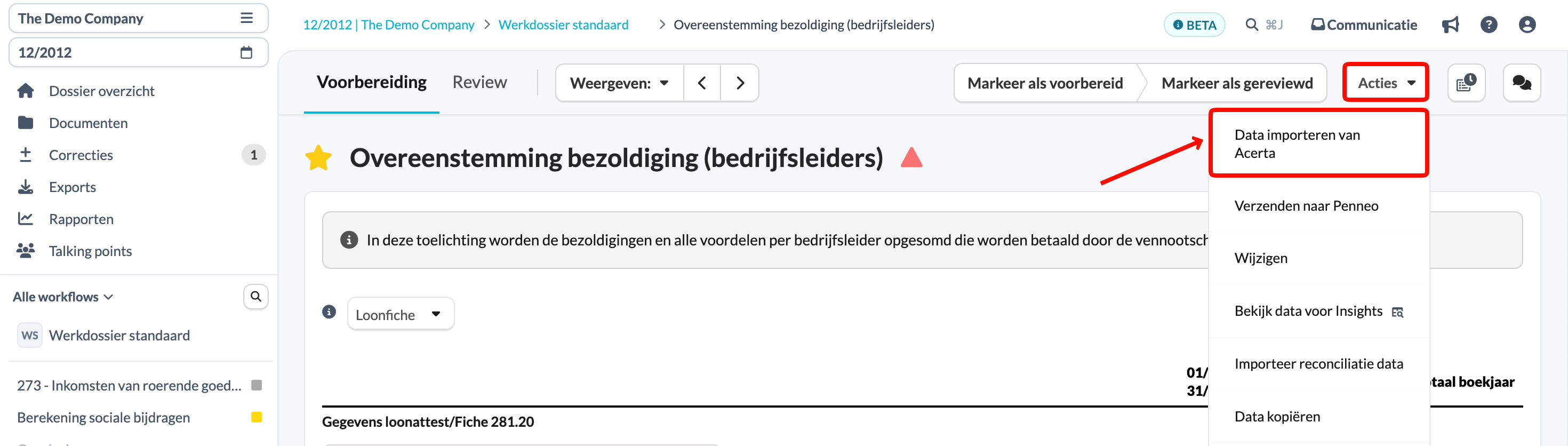This screenshot has width=1568, height=446.
Task: Select Bekijk data voor Insights
Action: point(1318,310)
